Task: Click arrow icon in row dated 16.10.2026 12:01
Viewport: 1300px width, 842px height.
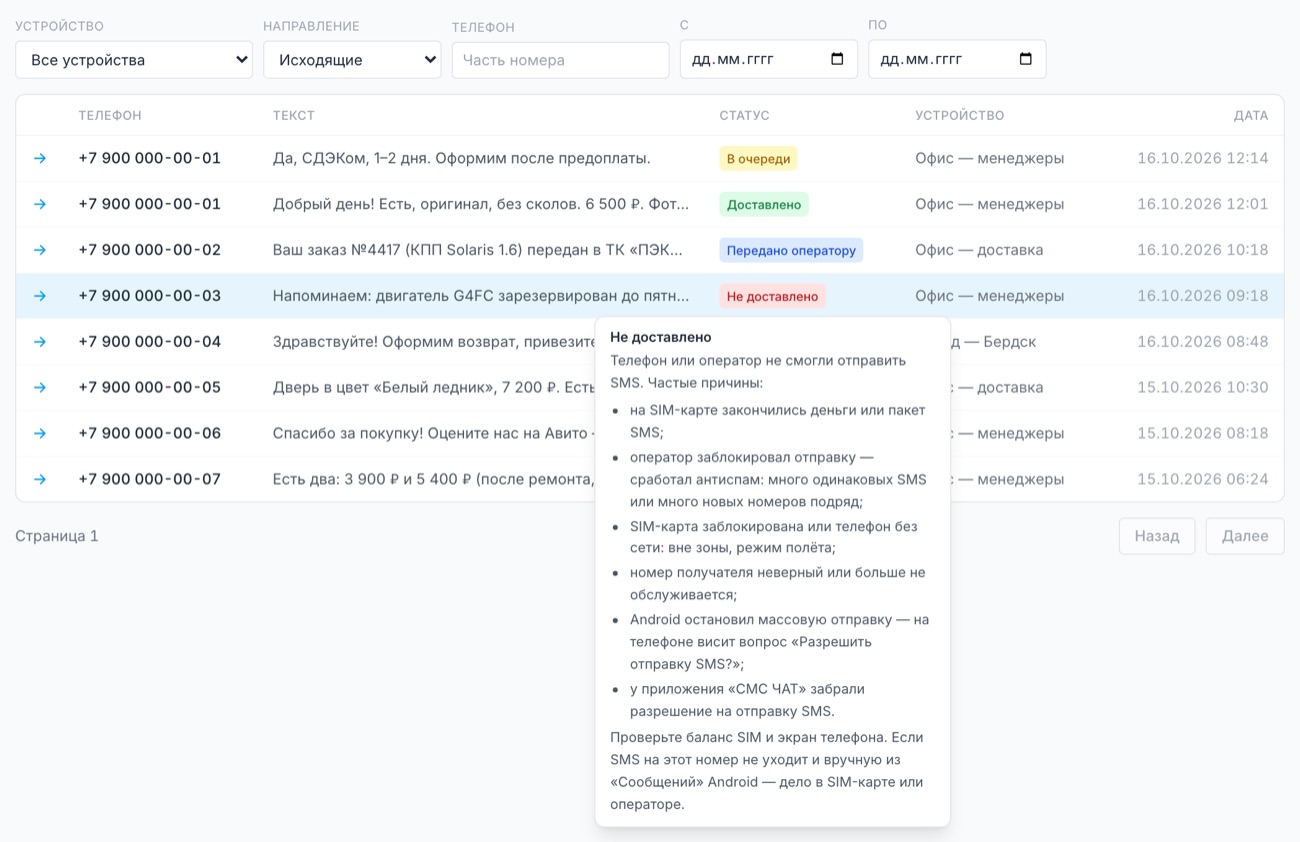Action: tap(40, 204)
